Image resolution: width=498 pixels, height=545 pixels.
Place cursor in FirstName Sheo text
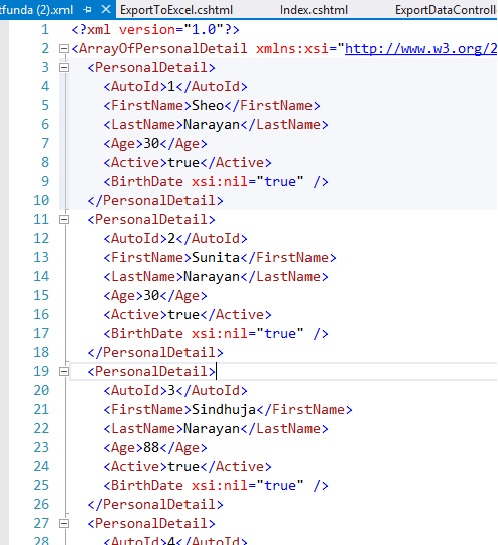[208, 105]
